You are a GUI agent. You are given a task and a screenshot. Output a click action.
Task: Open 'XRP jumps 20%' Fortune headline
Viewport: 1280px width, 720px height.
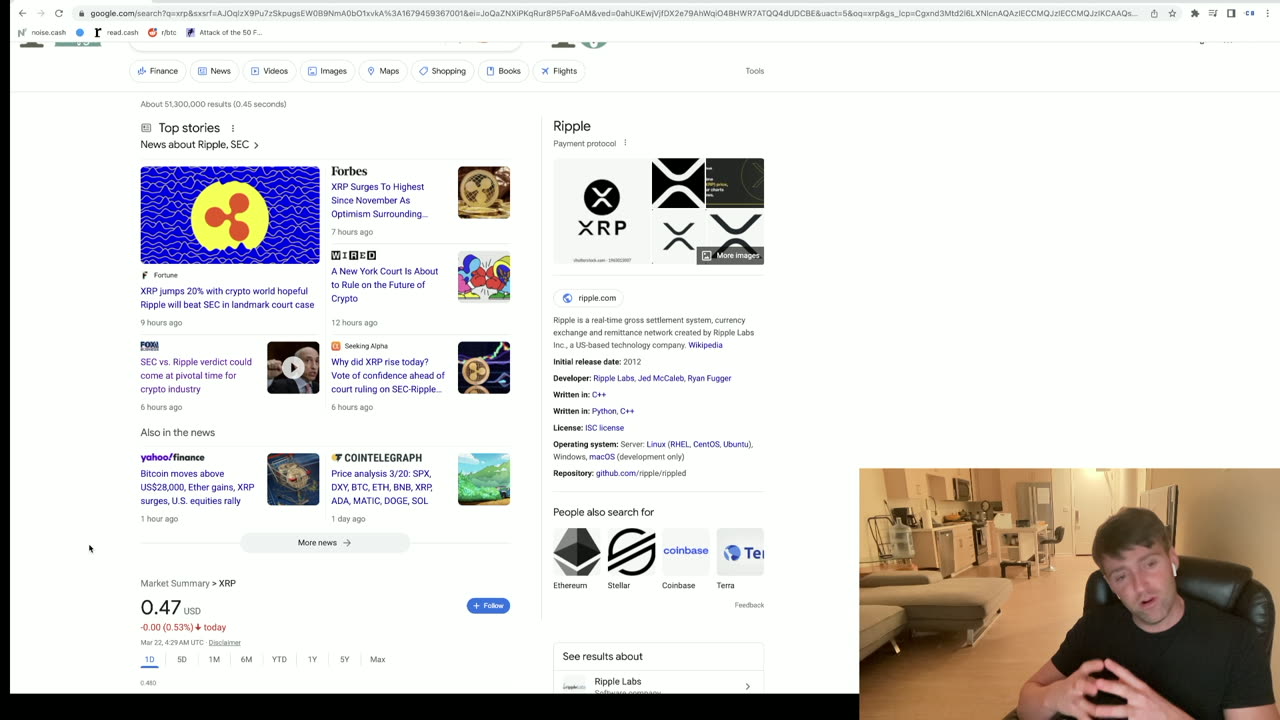[x=227, y=298]
